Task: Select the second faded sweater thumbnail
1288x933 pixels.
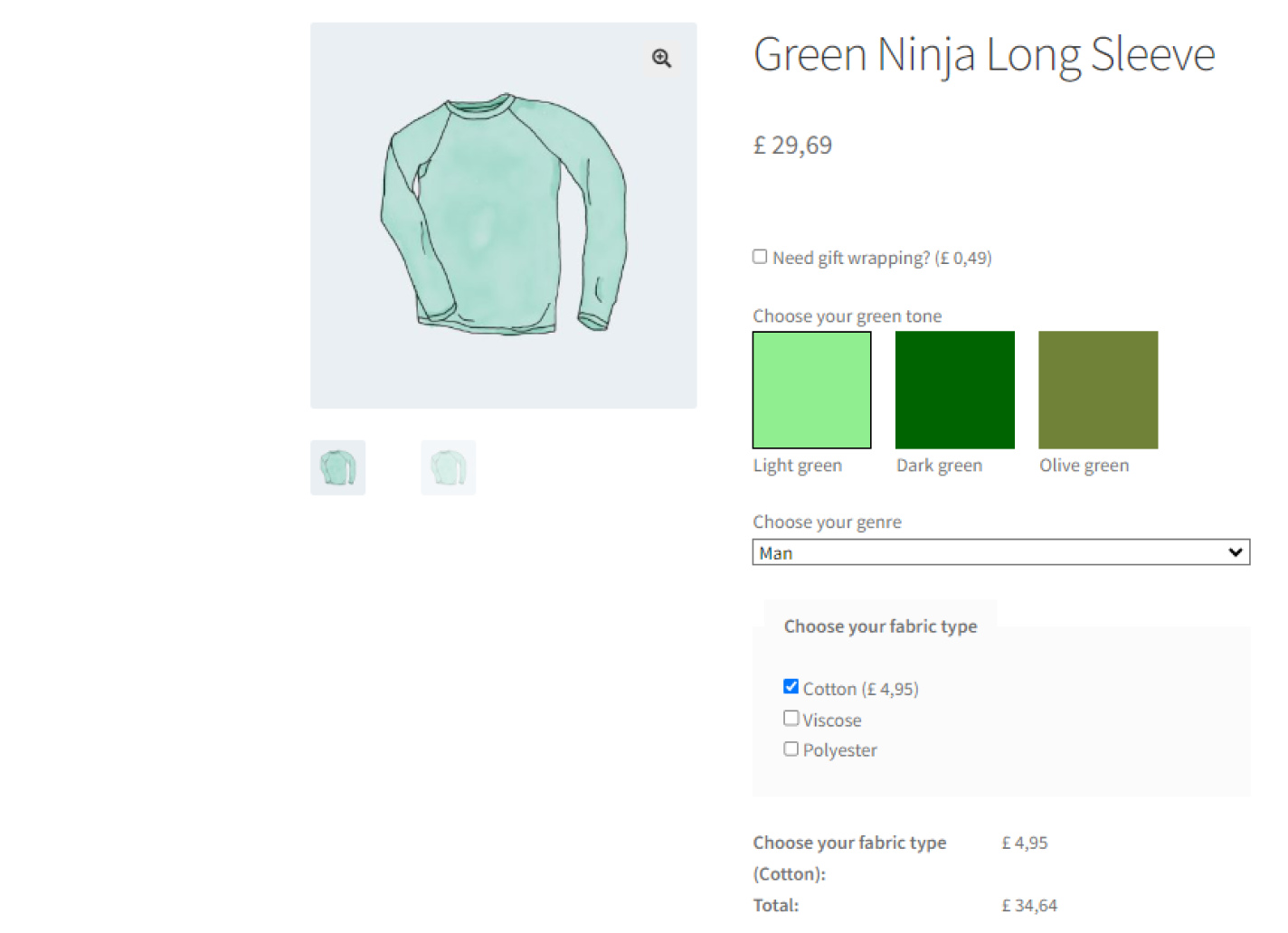Action: click(x=448, y=467)
